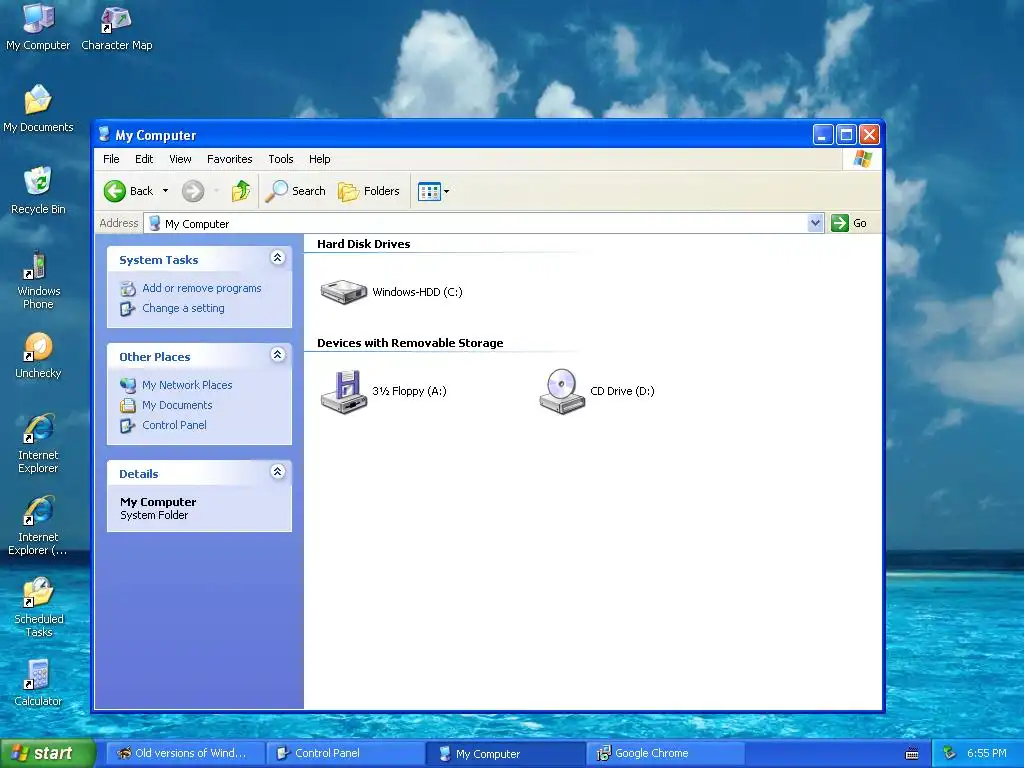Click the keyboard icon in the taskbar

tap(912, 754)
